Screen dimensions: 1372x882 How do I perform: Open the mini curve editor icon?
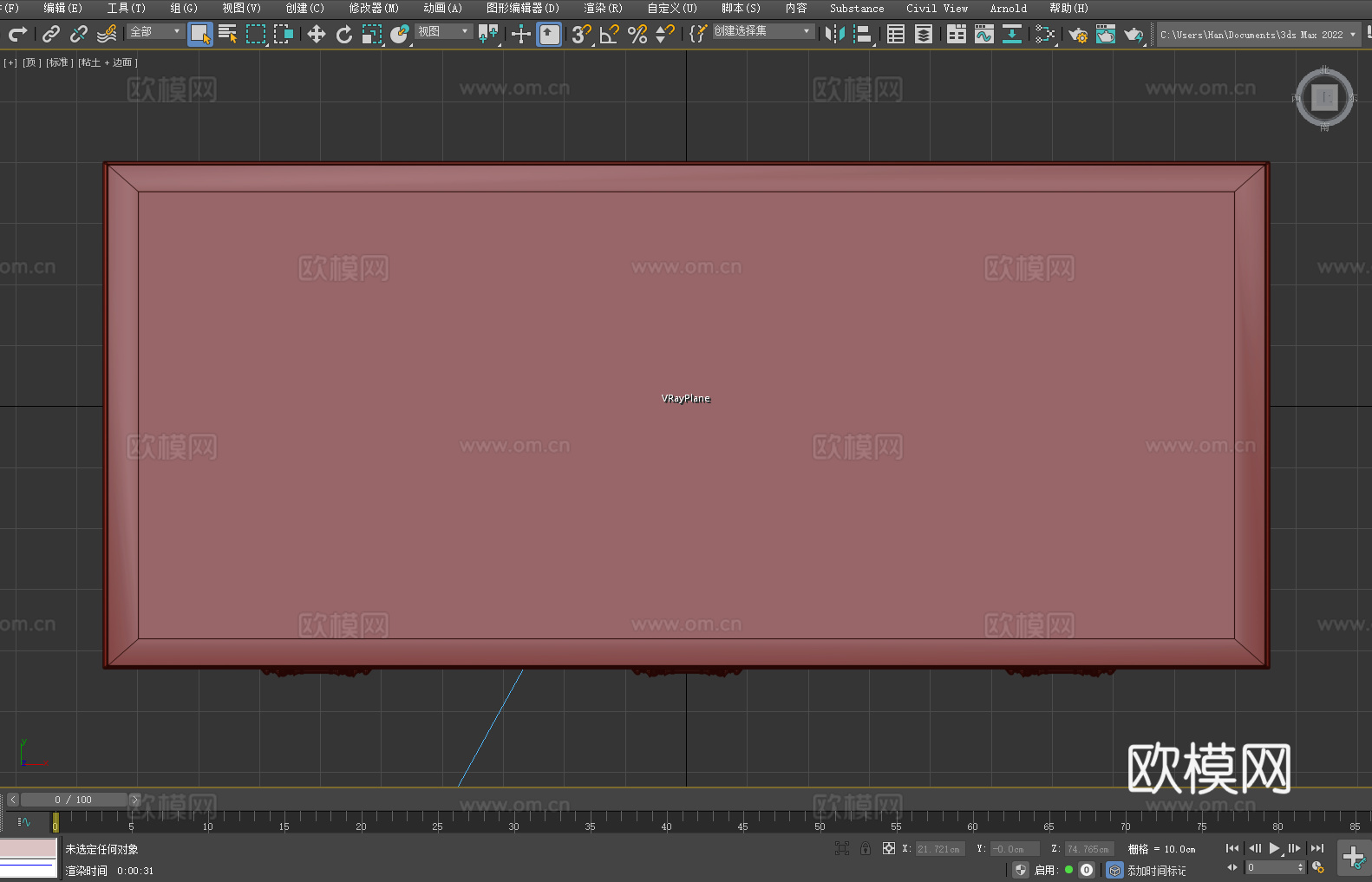(24, 822)
